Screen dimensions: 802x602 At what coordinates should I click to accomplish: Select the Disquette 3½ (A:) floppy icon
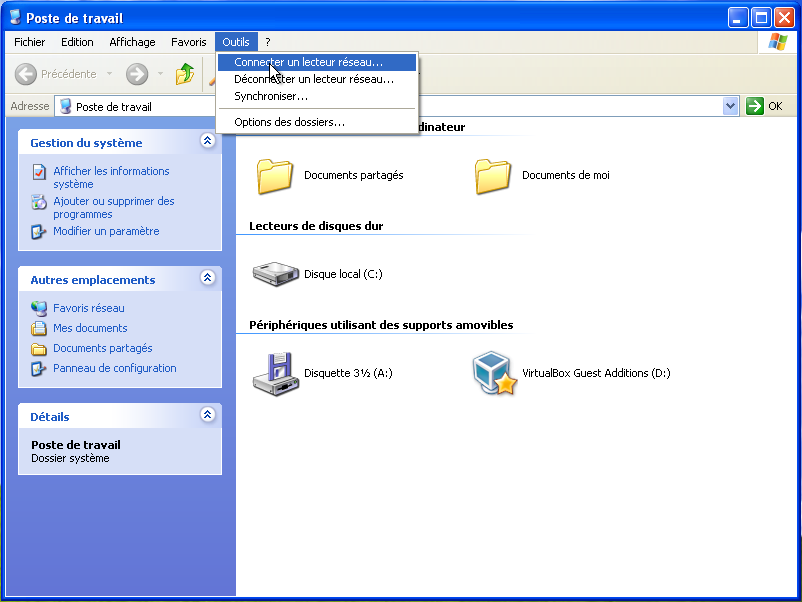coord(275,374)
